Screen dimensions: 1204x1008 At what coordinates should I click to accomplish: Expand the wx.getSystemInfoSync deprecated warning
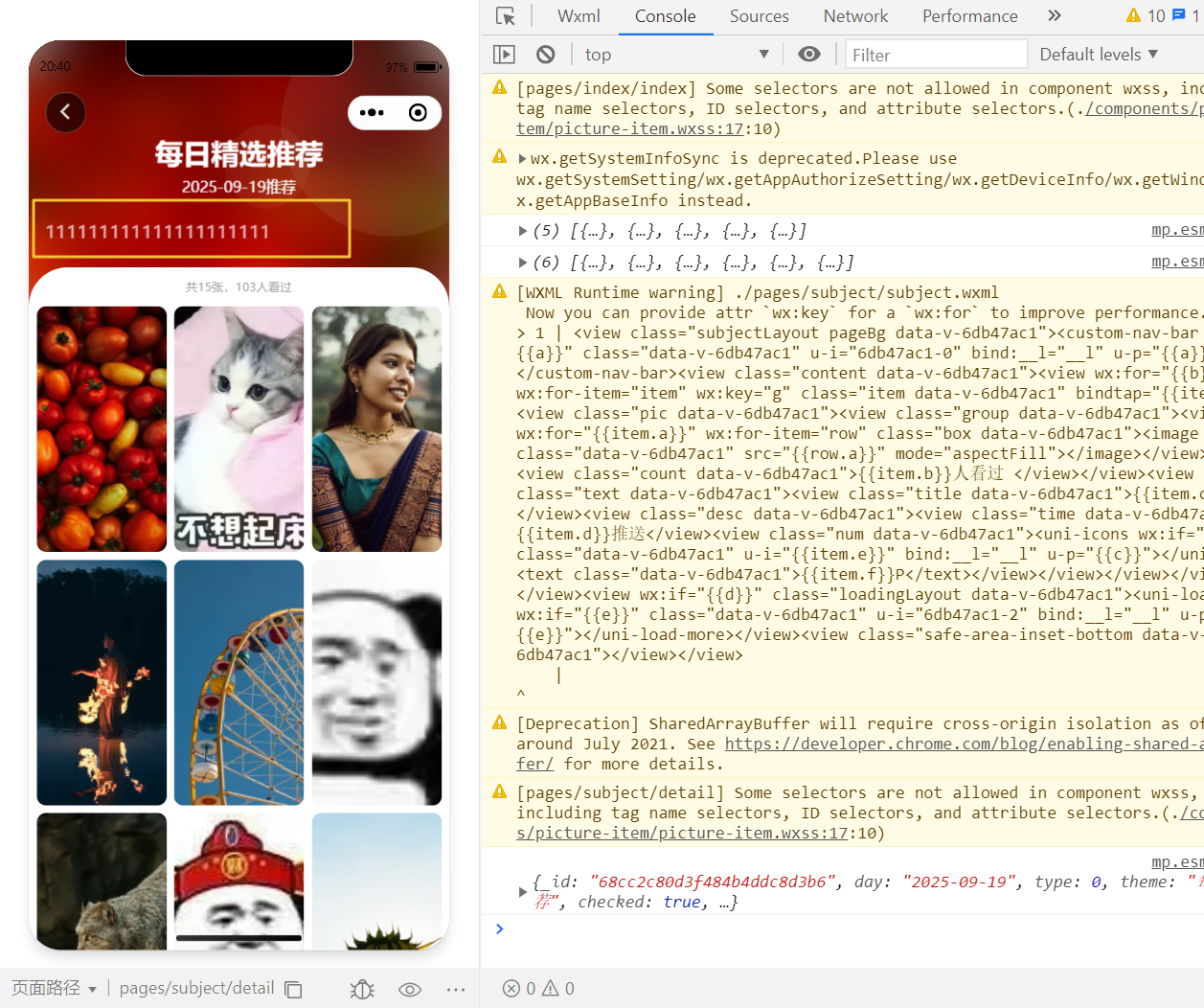click(x=522, y=159)
